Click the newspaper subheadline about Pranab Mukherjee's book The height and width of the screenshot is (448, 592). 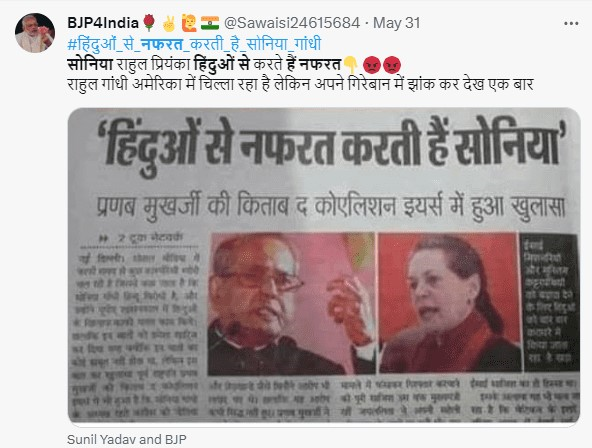(x=331, y=207)
